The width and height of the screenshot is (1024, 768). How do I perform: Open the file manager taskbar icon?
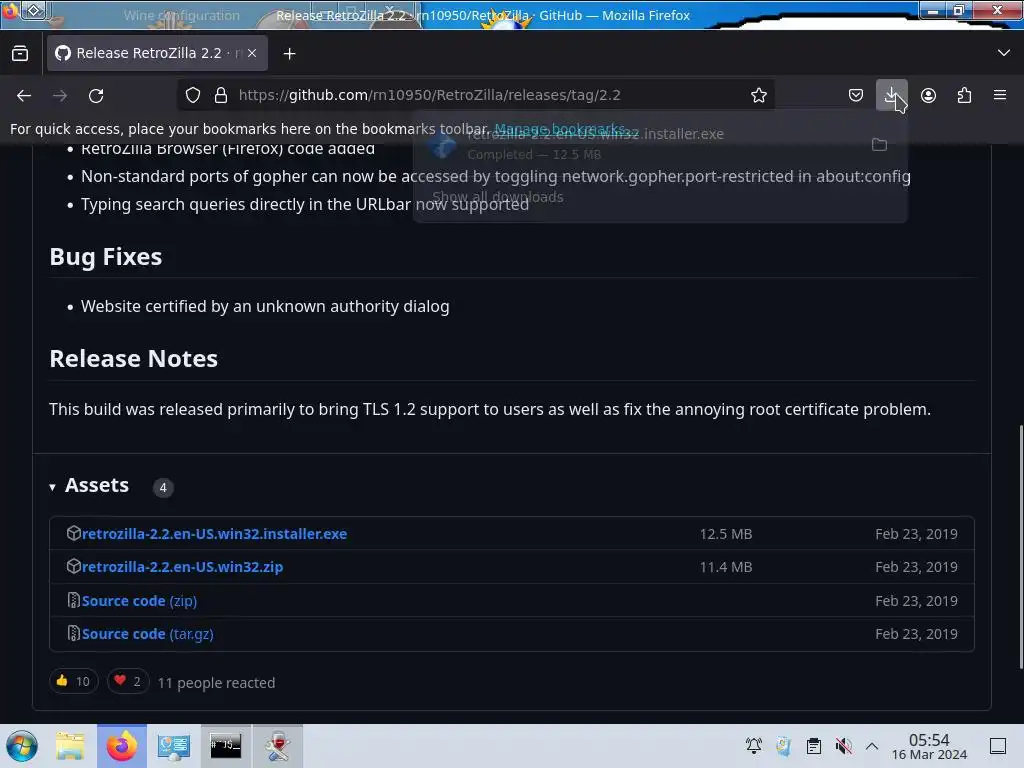click(70, 746)
